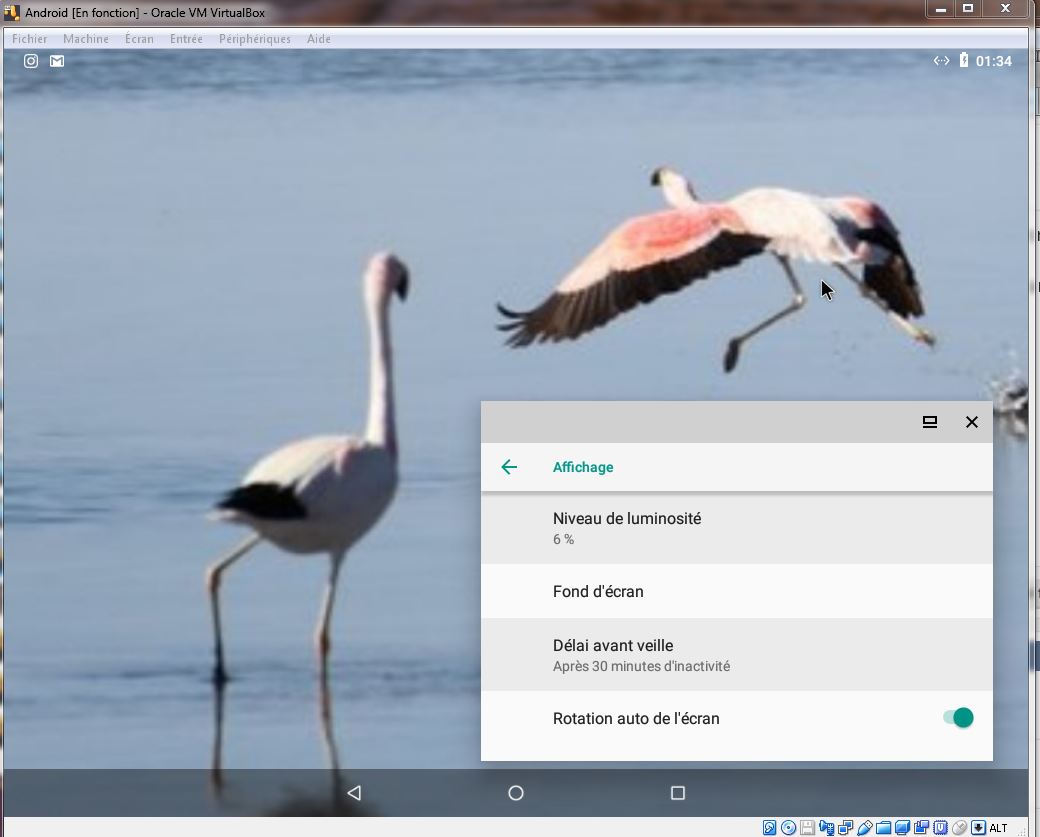Close the VirtualBox window

(1005, 9)
